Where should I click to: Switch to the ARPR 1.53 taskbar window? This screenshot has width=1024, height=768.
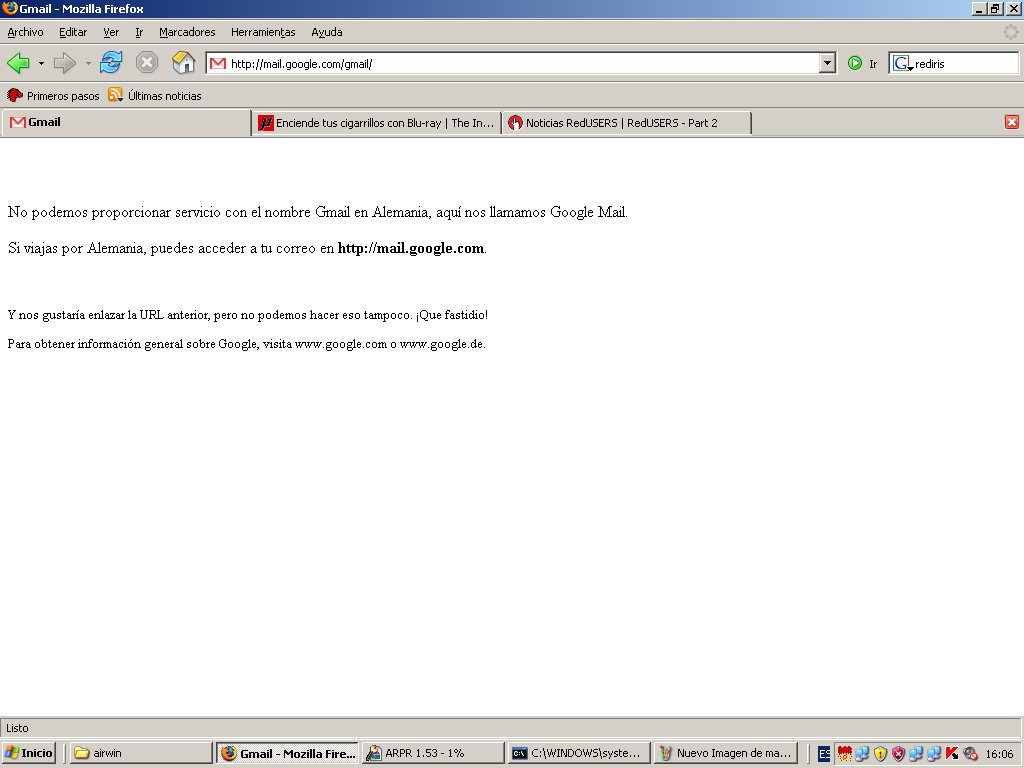434,753
